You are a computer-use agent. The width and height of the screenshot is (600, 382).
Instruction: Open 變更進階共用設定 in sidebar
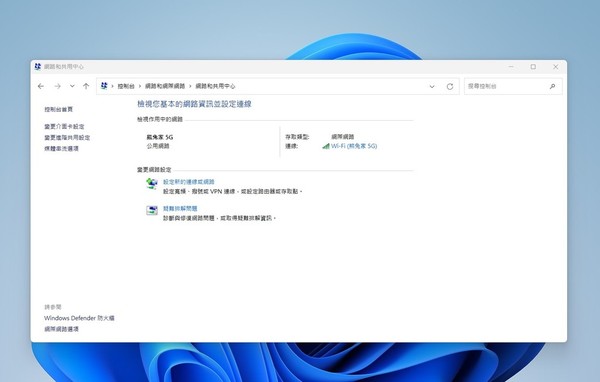click(67, 137)
